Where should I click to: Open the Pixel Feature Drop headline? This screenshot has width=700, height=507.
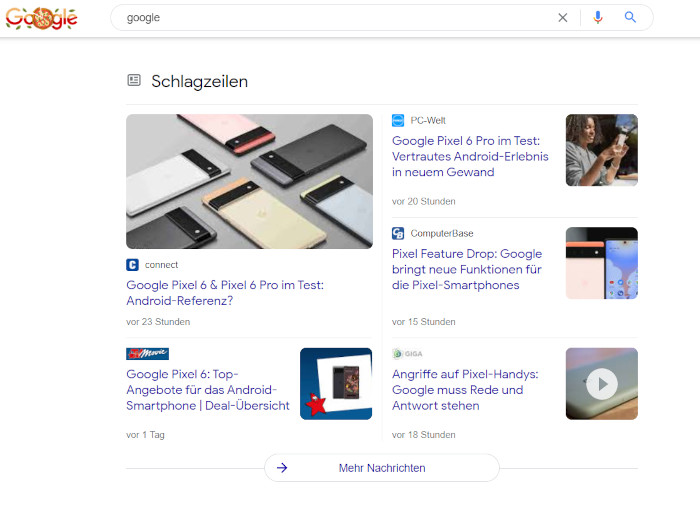click(x=467, y=269)
